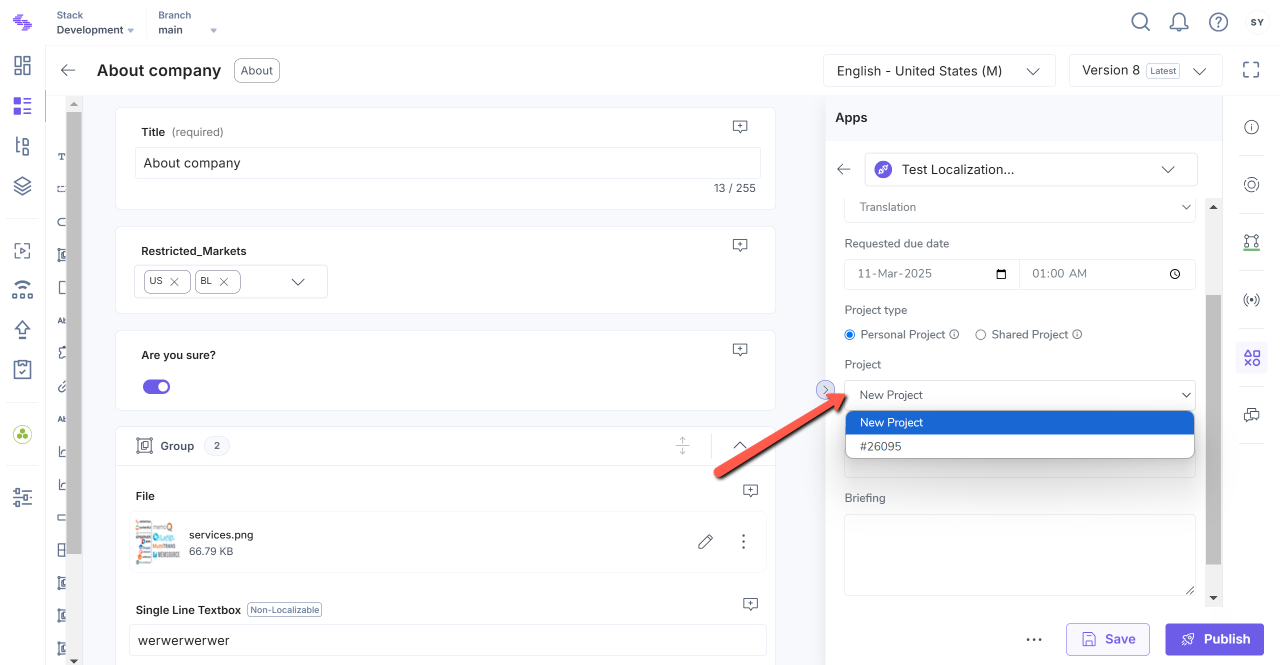Open Releases play icon in left sidebar

pos(22,250)
